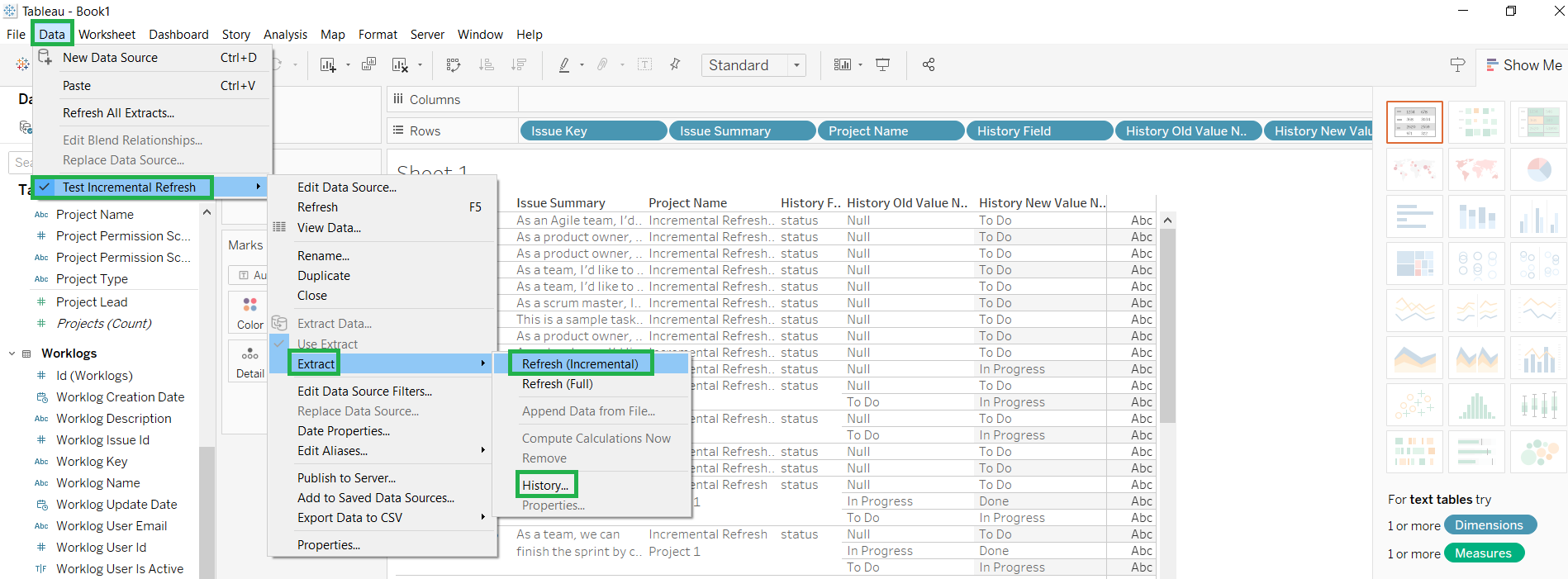Open the Analysis menu
The width and height of the screenshot is (1568, 579).
pyautogui.click(x=285, y=34)
